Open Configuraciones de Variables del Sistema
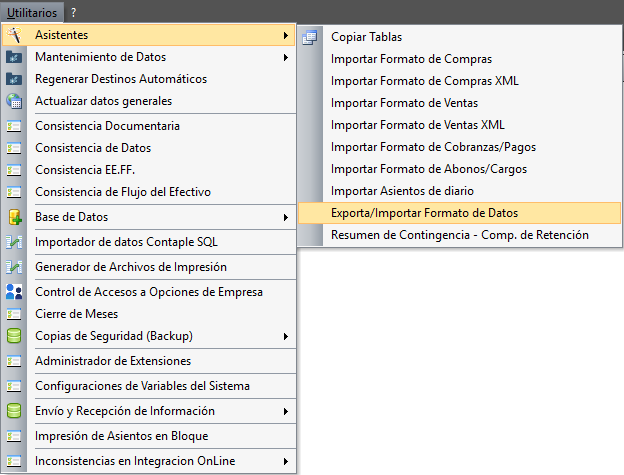Image resolution: width=624 pixels, height=475 pixels. coord(149,386)
